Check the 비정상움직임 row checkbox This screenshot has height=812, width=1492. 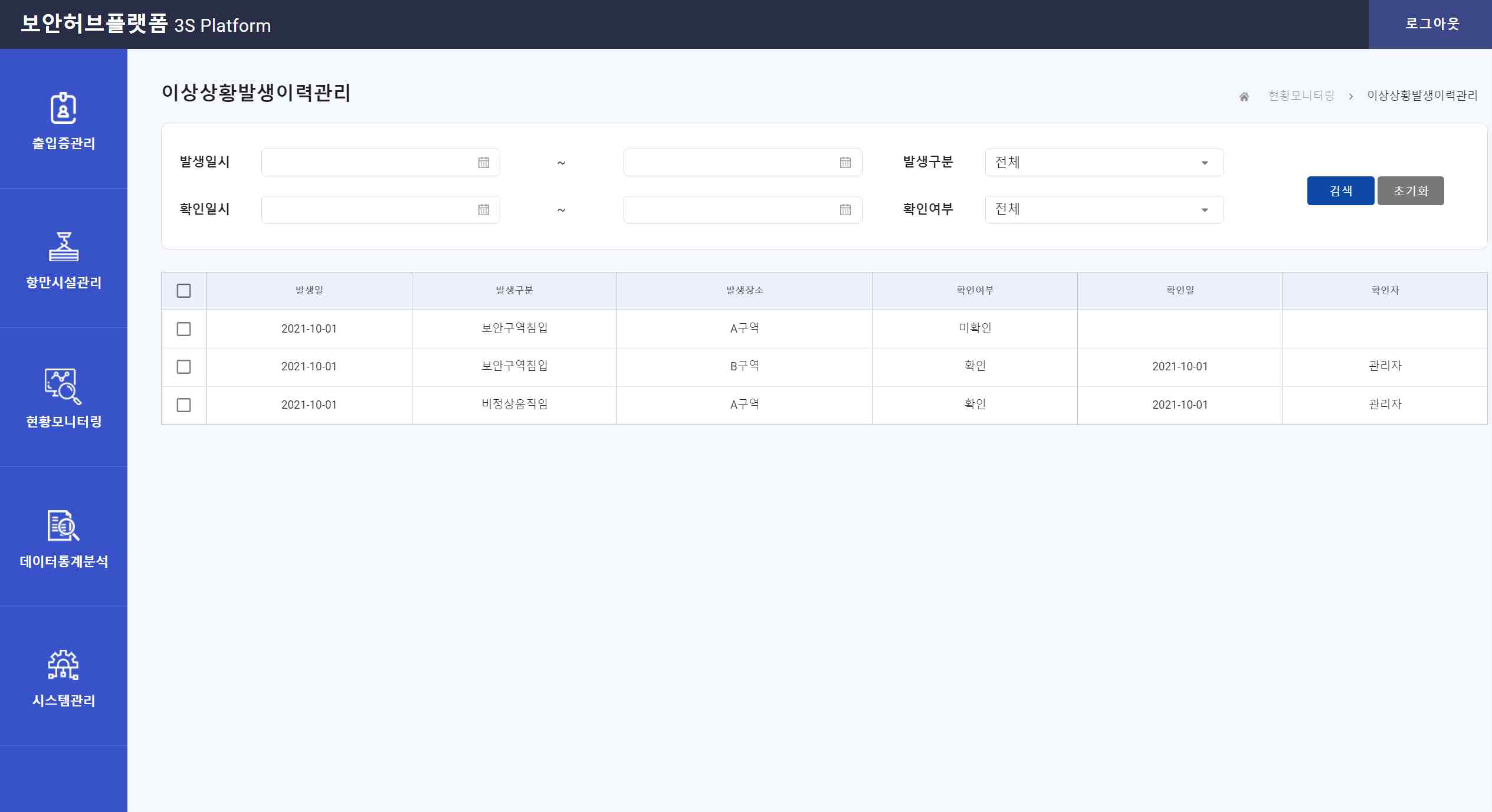pos(183,405)
